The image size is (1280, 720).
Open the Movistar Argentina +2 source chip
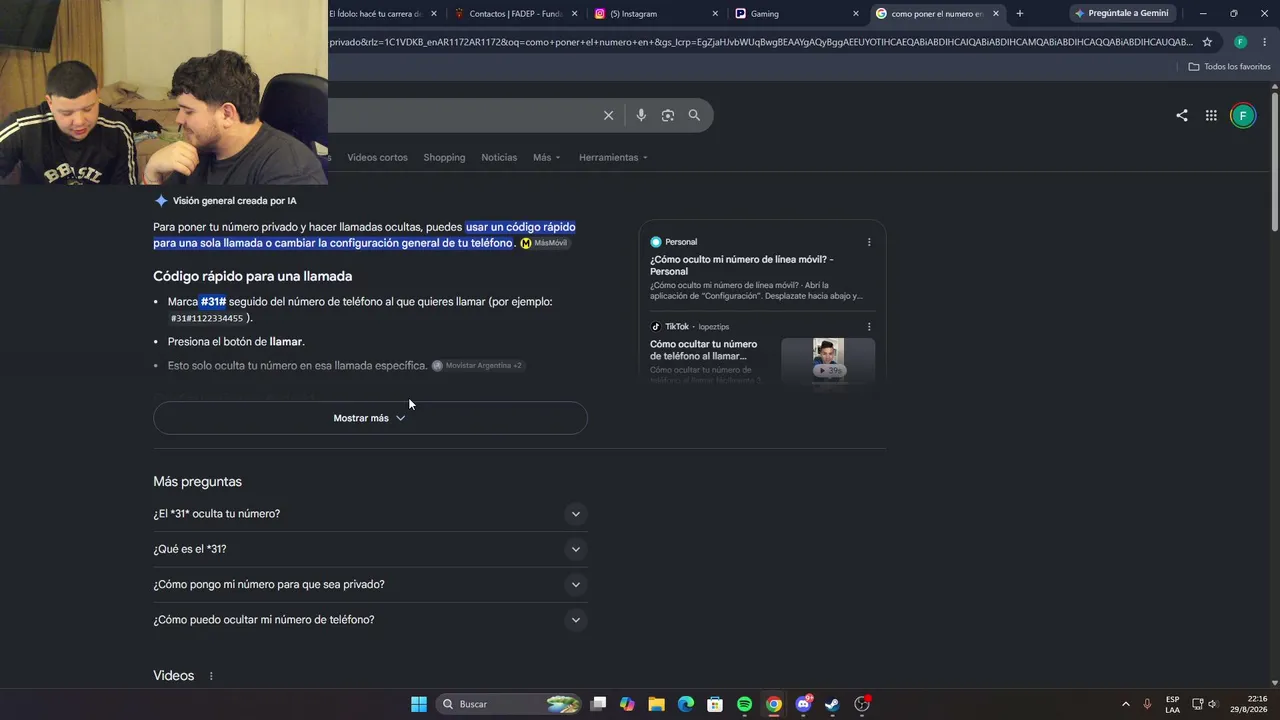pos(478,366)
